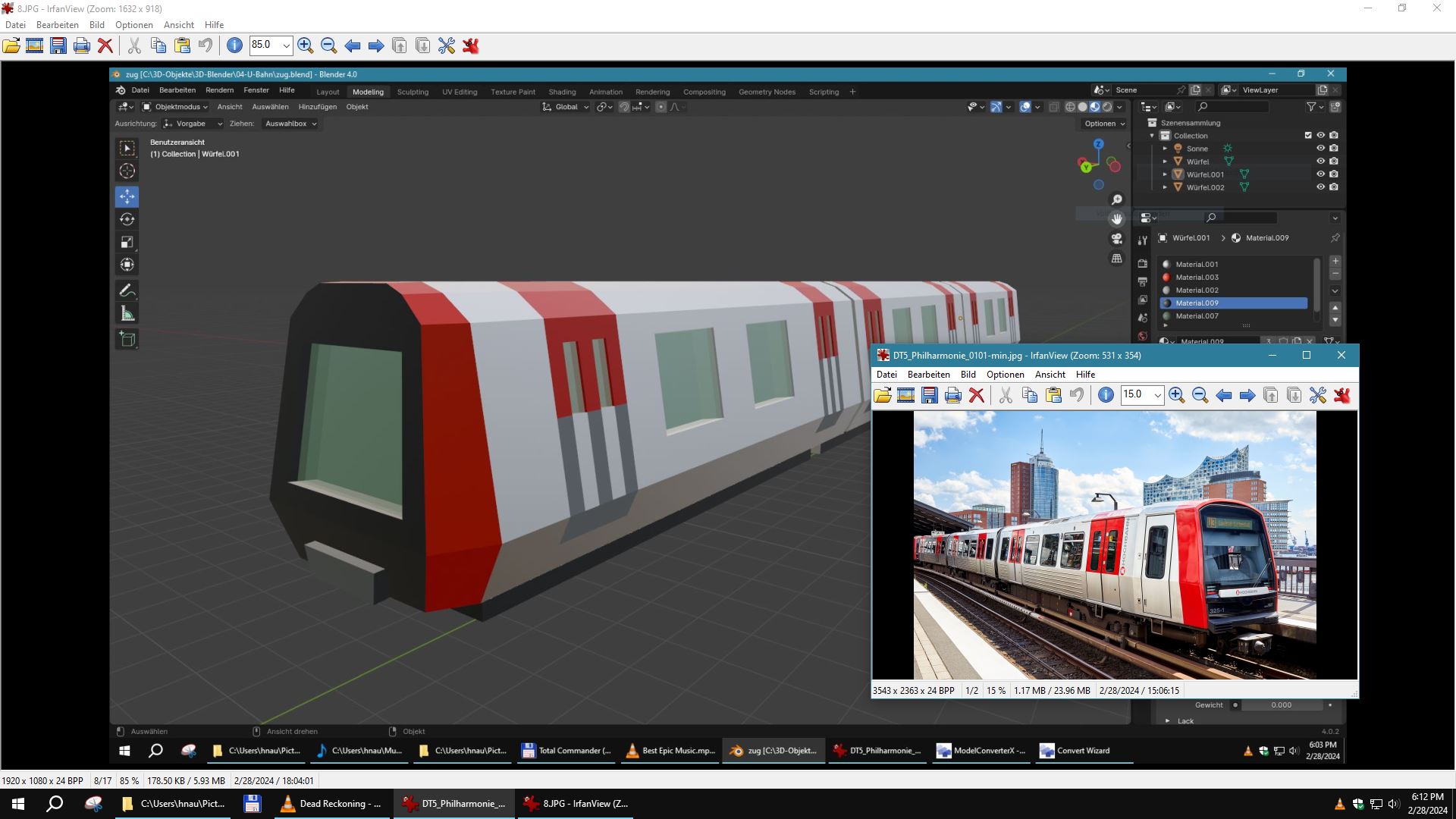Viewport: 1456px width, 819px height.
Task: Copy the image from the main IrfanView toolbar
Action: point(158,45)
